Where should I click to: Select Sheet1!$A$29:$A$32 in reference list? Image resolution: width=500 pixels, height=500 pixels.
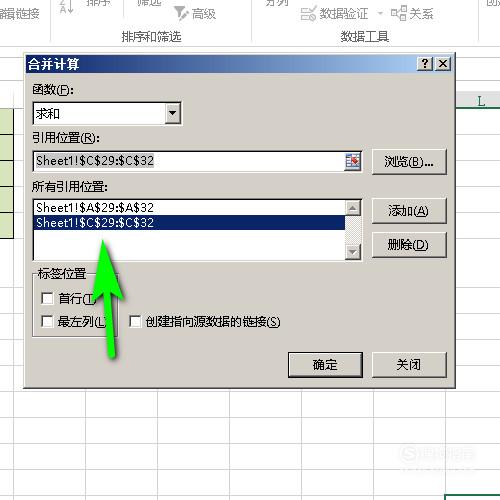coord(189,208)
